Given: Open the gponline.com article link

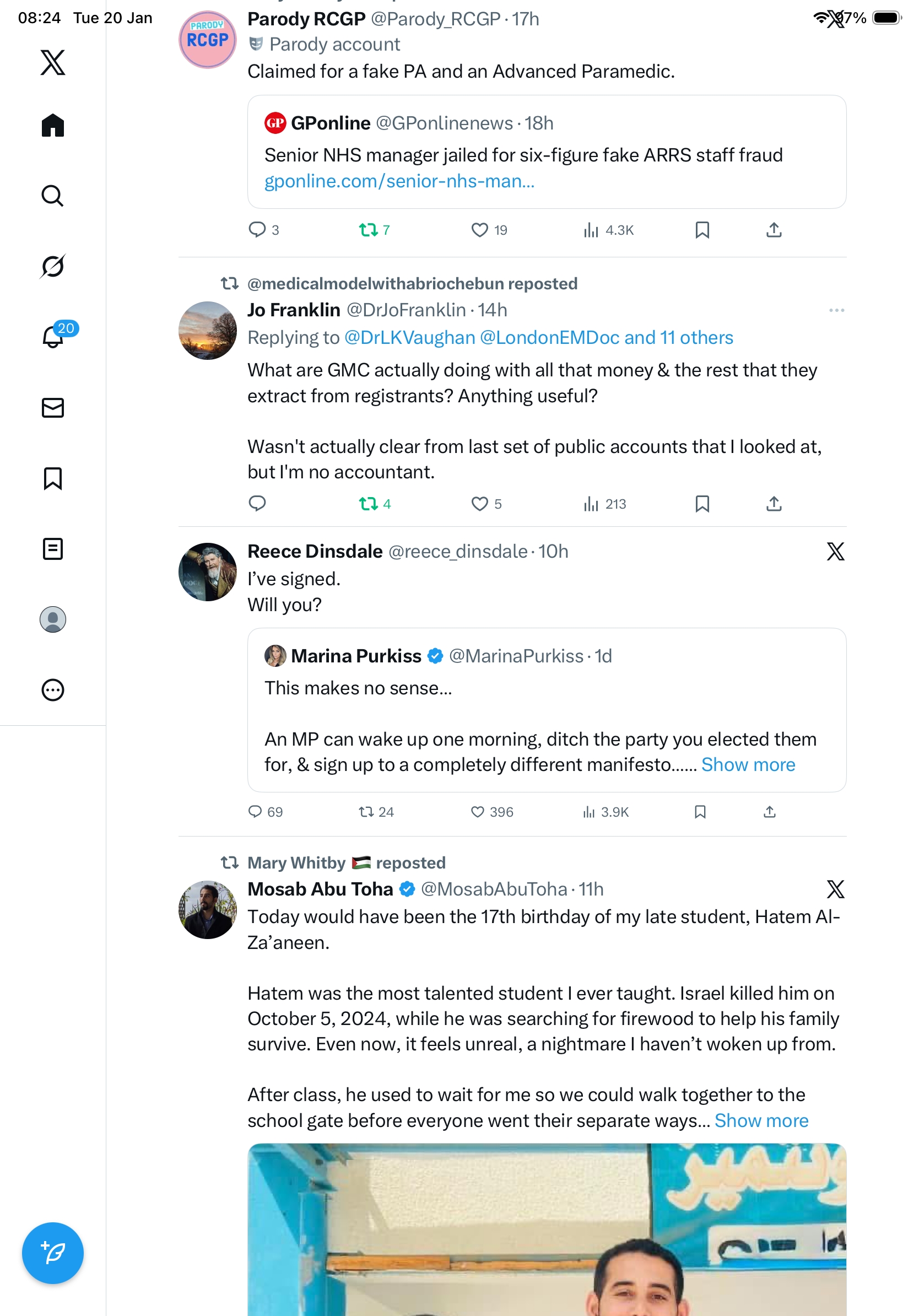Looking at the screenshot, I should tap(399, 181).
